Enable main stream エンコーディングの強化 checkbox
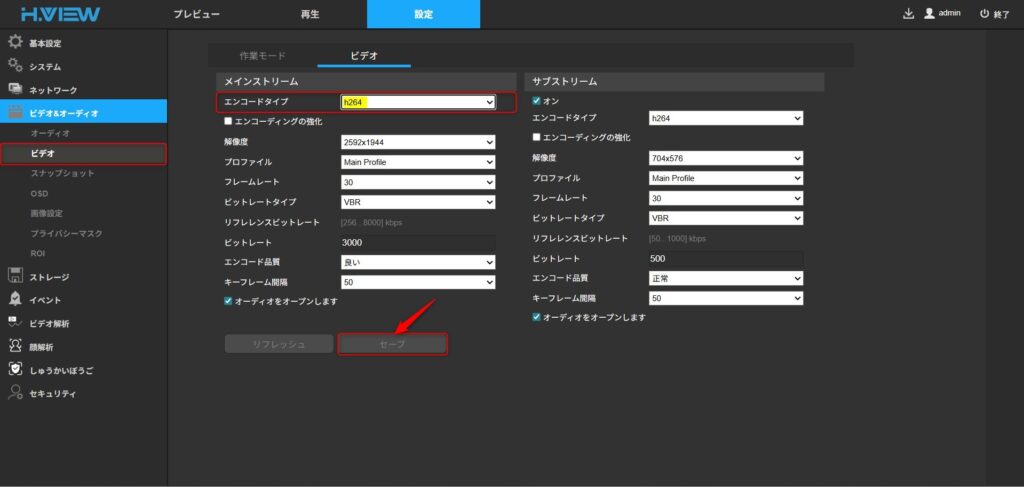This screenshot has height=487, width=1024. point(228,121)
